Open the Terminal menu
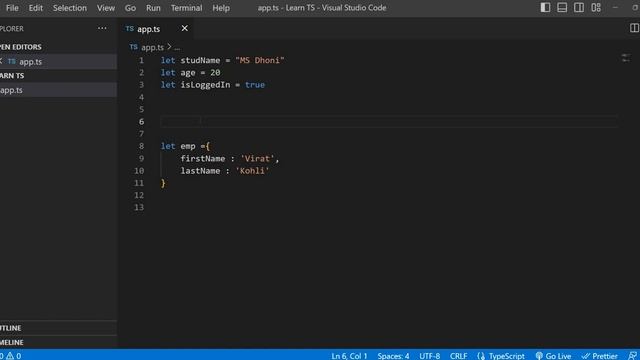 (187, 8)
